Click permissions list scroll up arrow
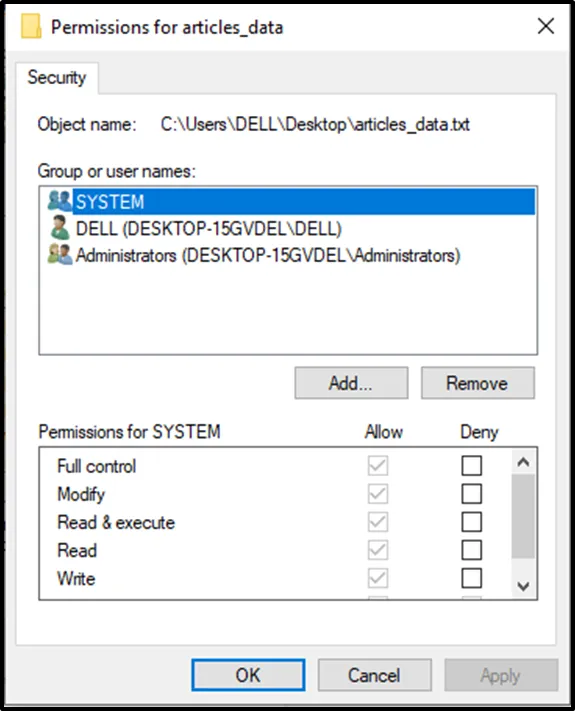This screenshot has width=575, height=711. [523, 462]
